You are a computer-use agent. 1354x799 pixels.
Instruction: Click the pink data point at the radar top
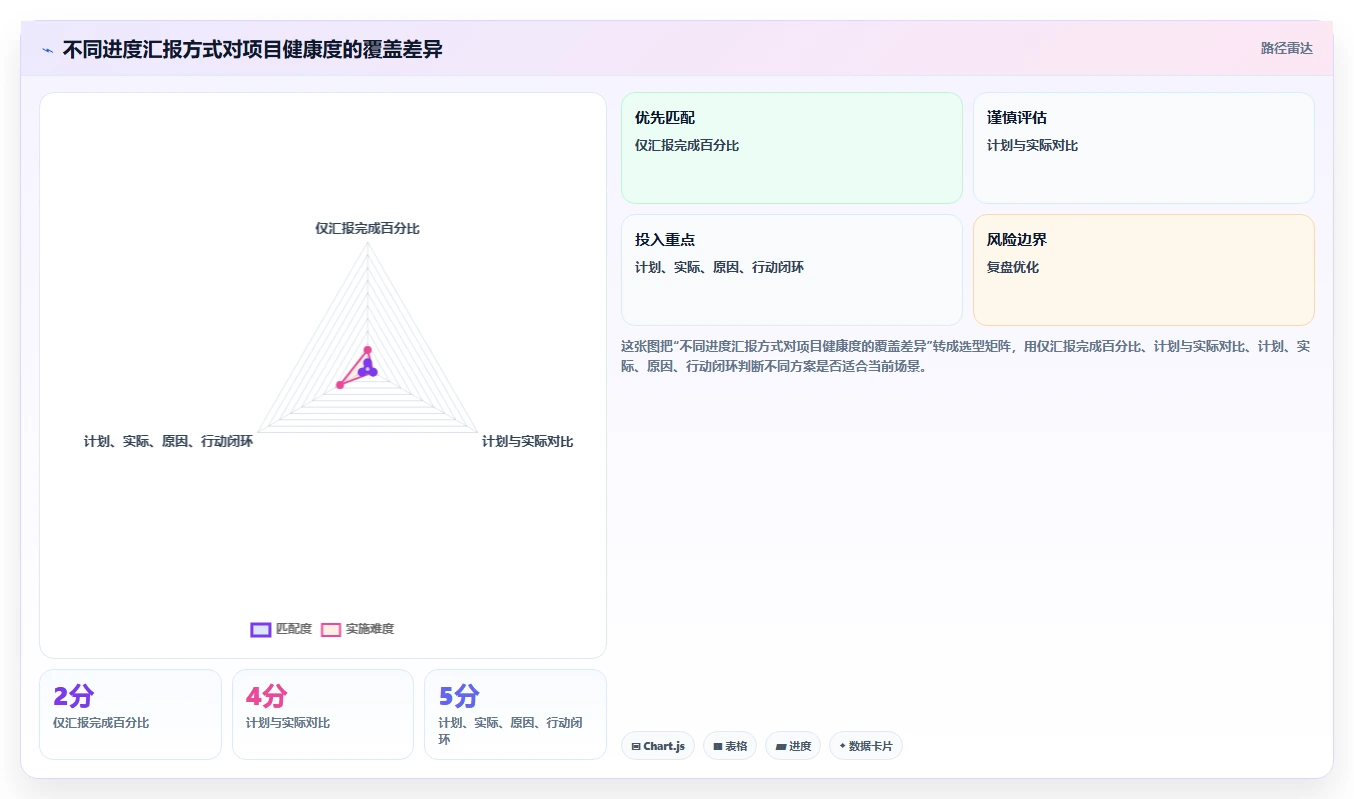tap(367, 350)
